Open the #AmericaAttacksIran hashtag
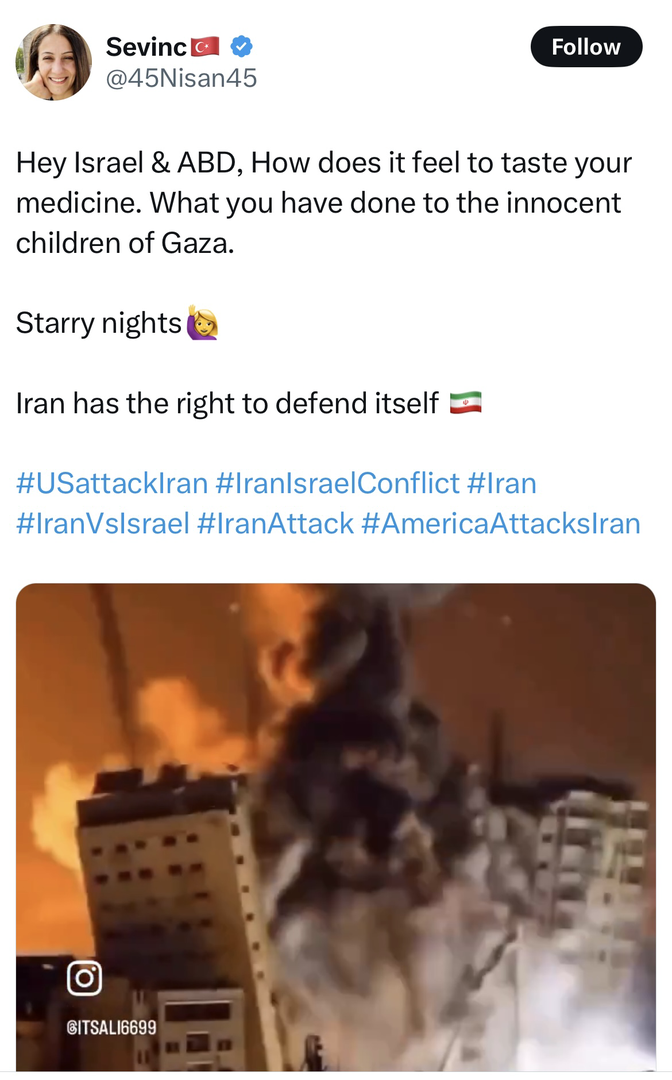Screen dimensions: 672x1080 501,523
